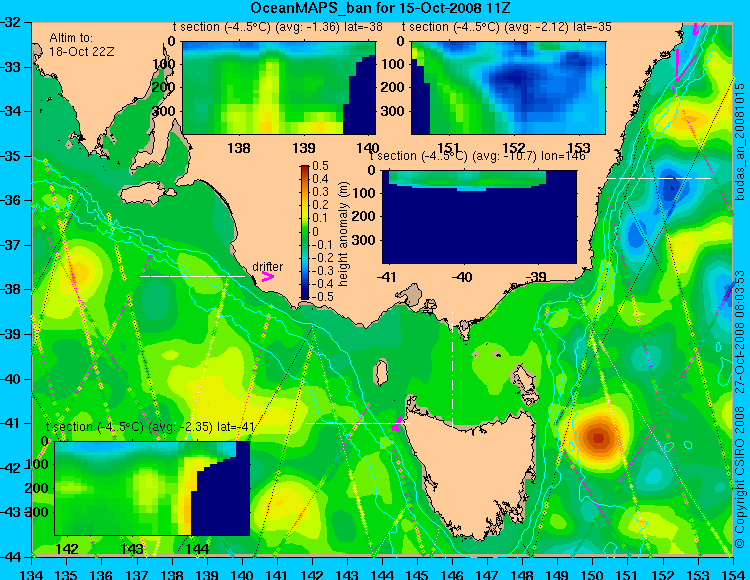Click the white dashed section line at latitude -41
The width and height of the screenshot is (750, 580).
(x=357, y=423)
